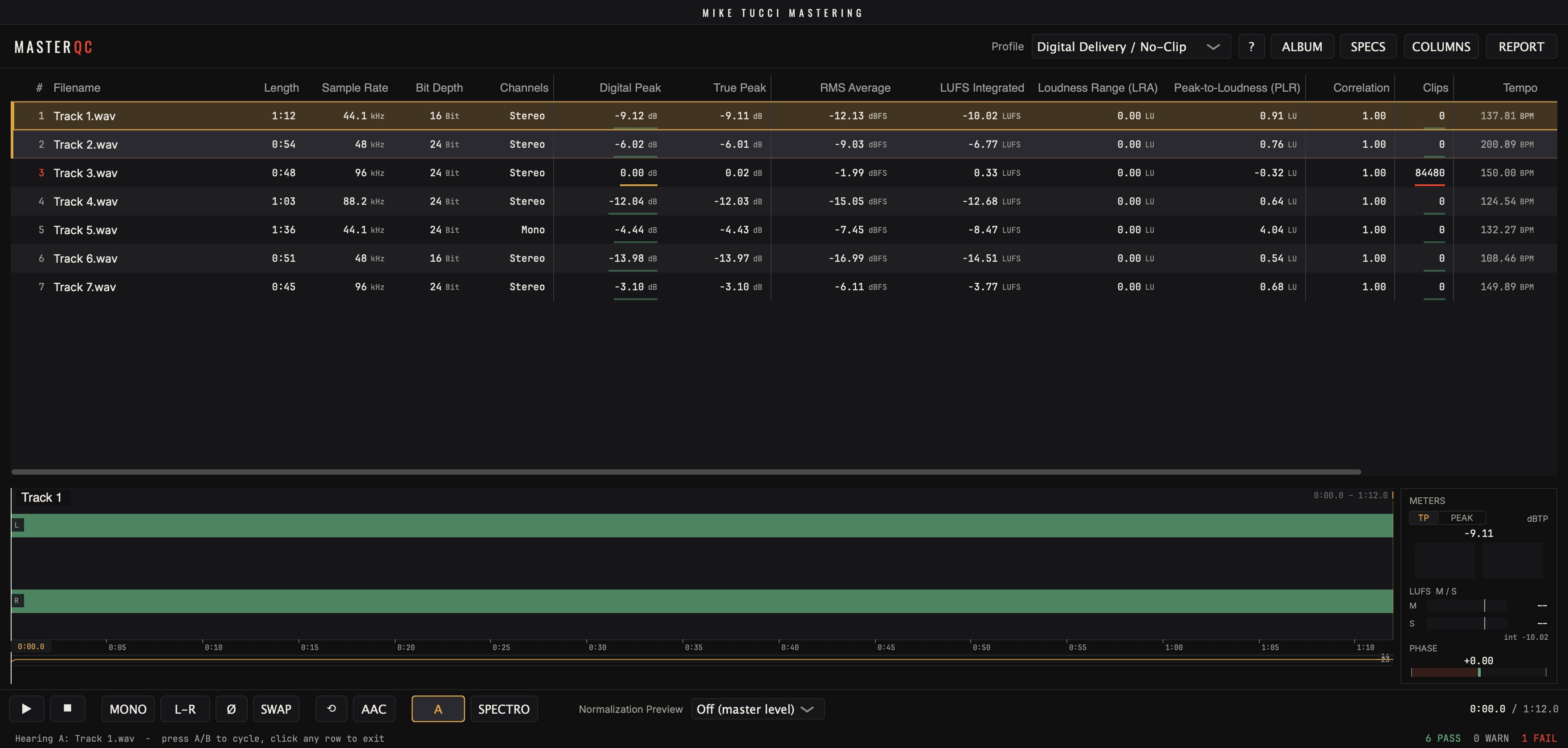
Task: Sort by the Sample Rate column header
Action: (x=355, y=88)
